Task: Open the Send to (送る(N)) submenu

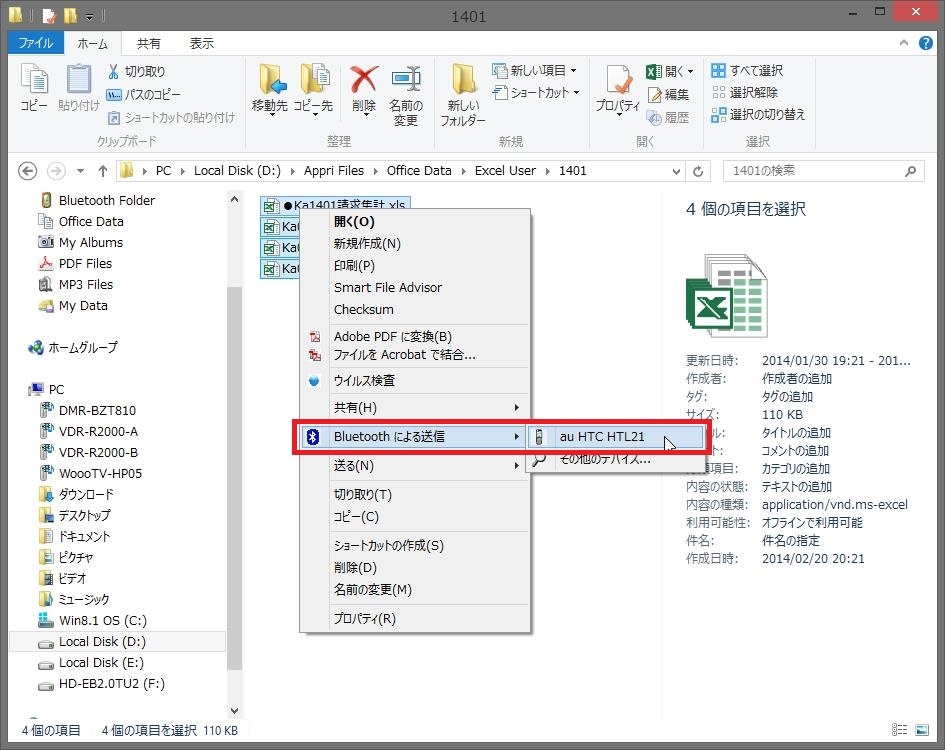Action: click(x=415, y=465)
